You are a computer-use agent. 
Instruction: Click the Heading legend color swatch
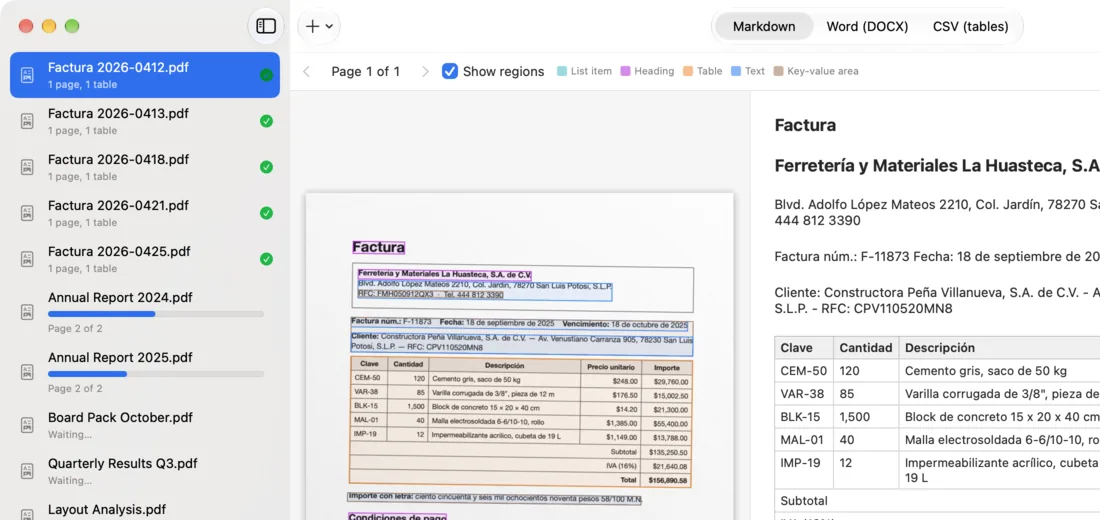625,71
